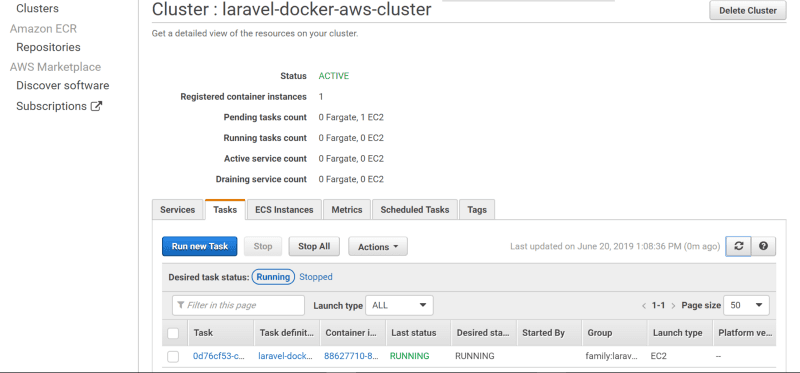800x373 pixels.
Task: Click the Delete Cluster button
Action: click(748, 10)
